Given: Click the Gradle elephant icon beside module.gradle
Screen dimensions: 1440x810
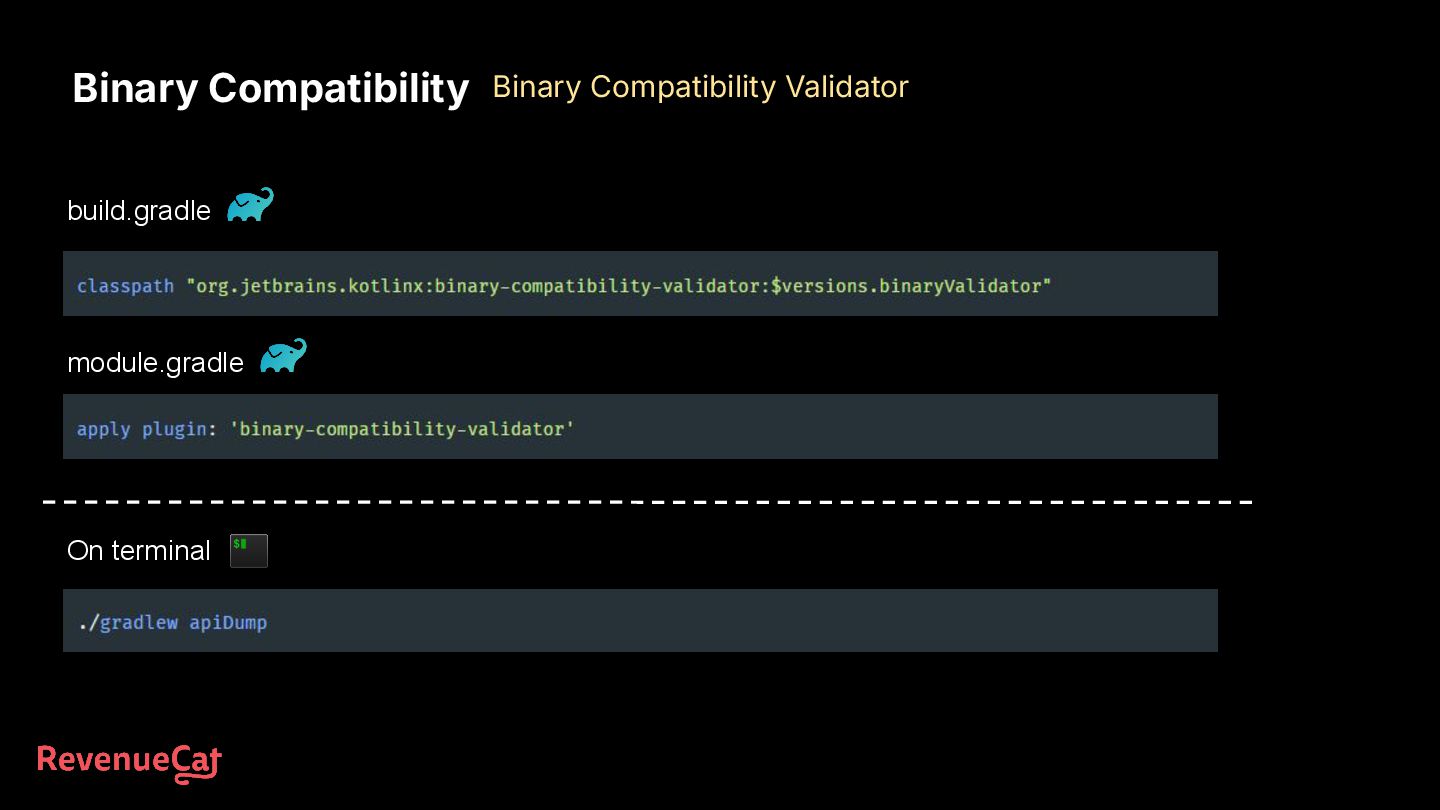Looking at the screenshot, I should 283,356.
